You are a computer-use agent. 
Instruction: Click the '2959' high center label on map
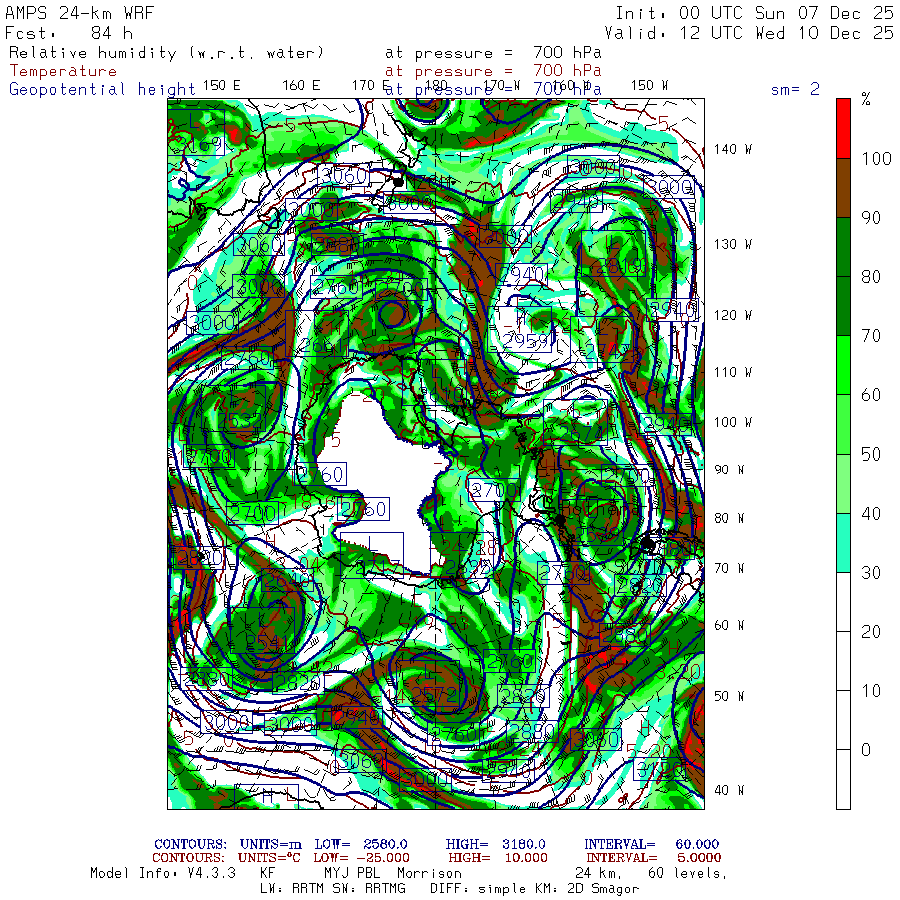pos(526,341)
